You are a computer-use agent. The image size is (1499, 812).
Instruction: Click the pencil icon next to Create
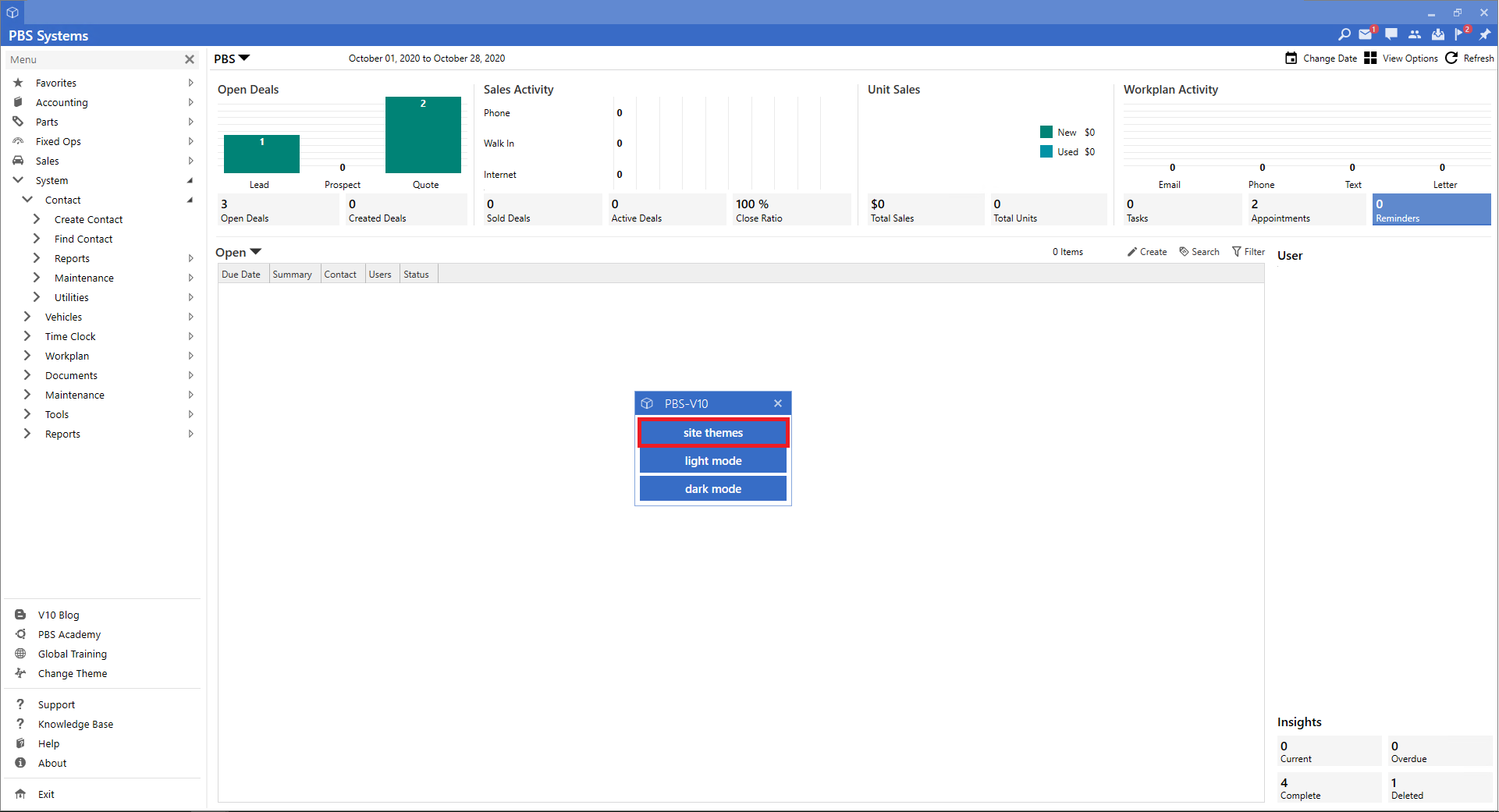(1132, 252)
